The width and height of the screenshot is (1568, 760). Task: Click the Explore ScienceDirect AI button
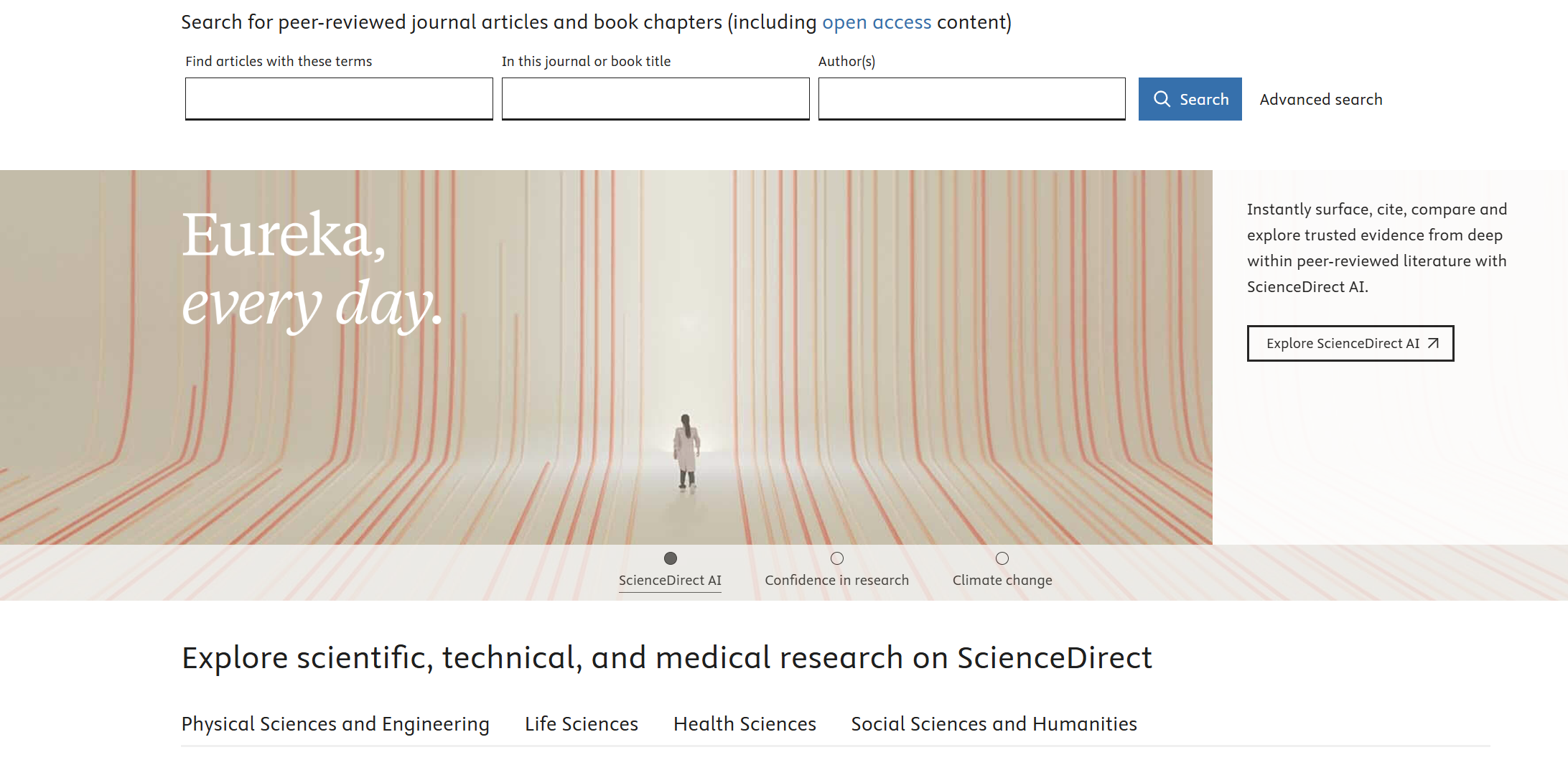[1350, 343]
